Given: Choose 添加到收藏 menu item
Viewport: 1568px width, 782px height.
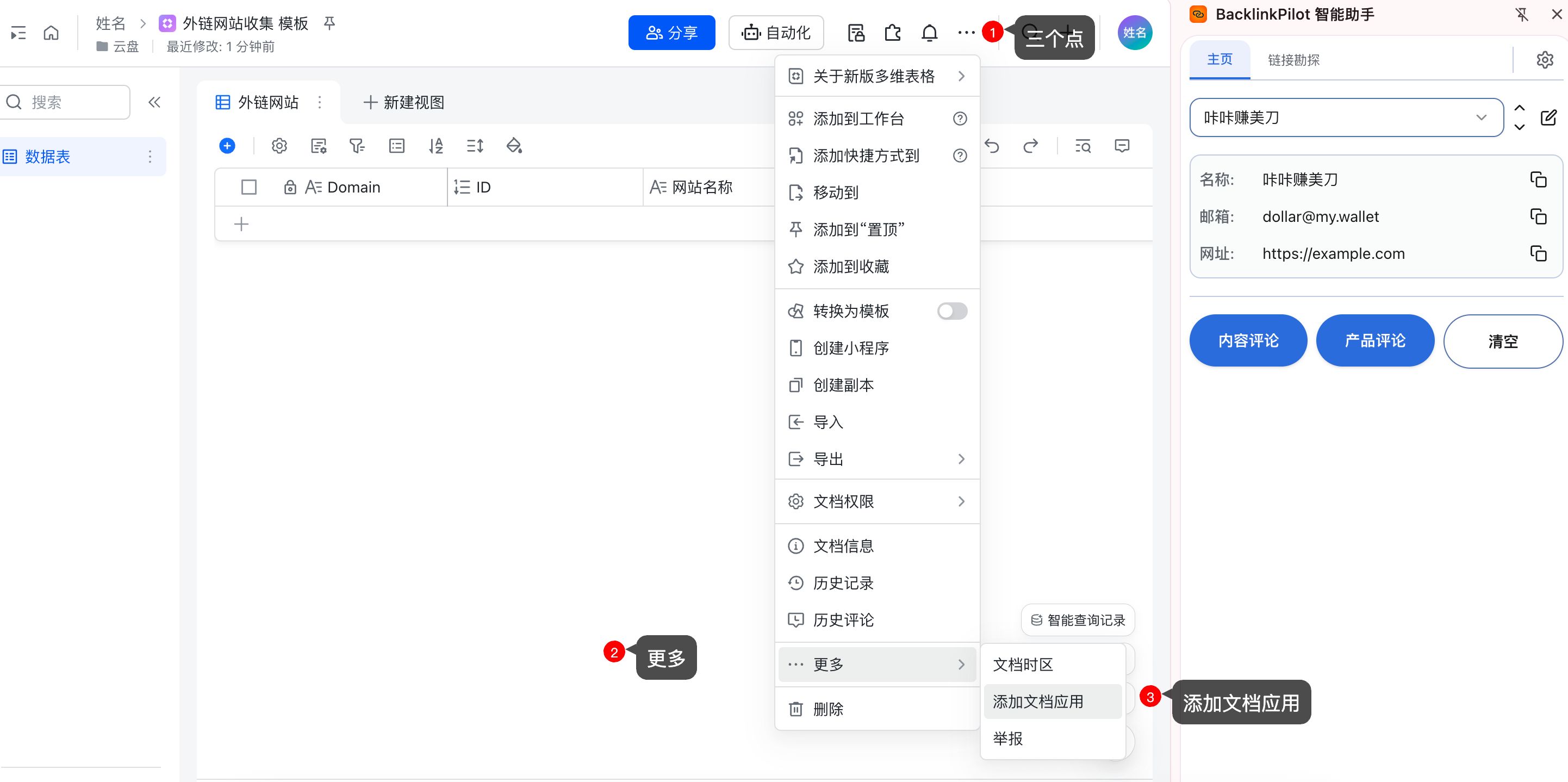Looking at the screenshot, I should pyautogui.click(x=877, y=267).
